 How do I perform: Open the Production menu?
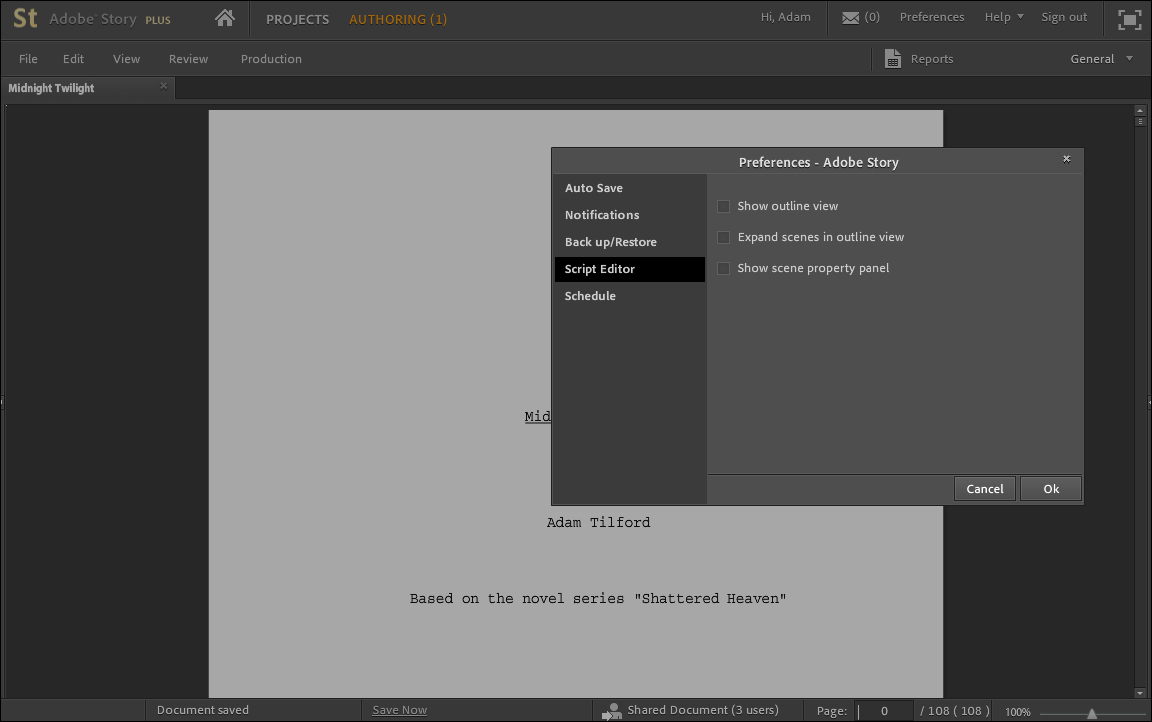tap(271, 59)
